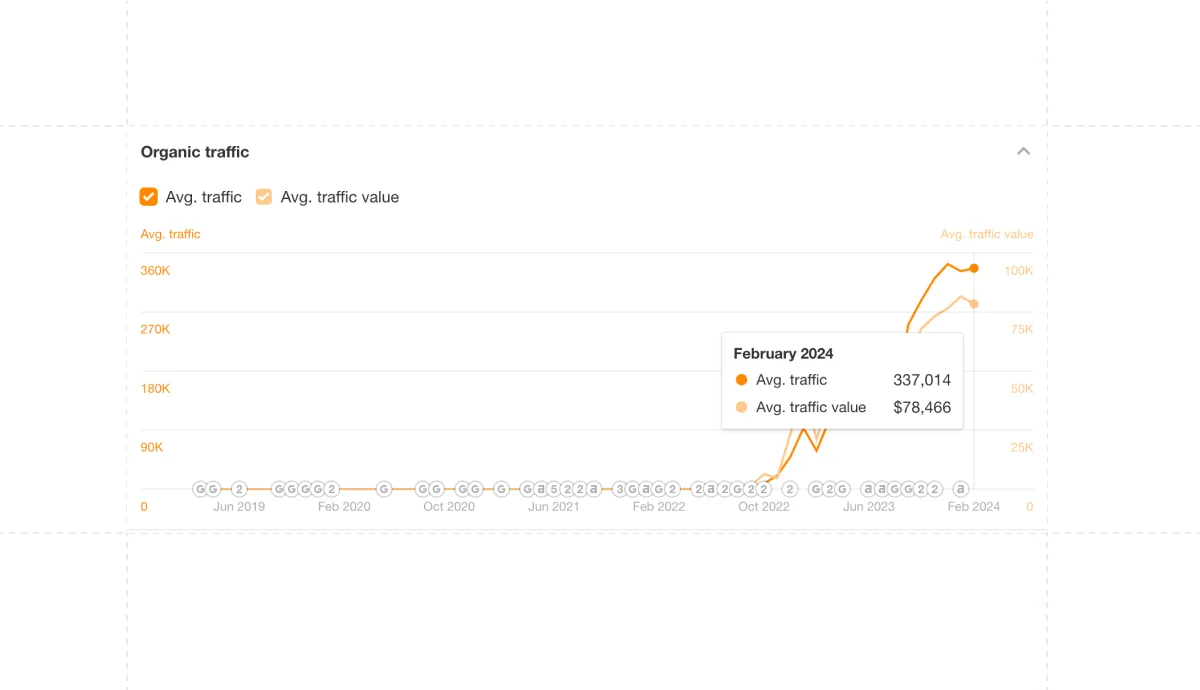
Task: Click the February 2024 tooltip header
Action: pyautogui.click(x=783, y=354)
